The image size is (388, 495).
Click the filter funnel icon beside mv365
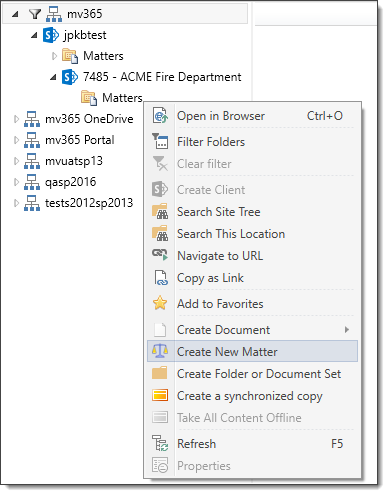(x=35, y=14)
